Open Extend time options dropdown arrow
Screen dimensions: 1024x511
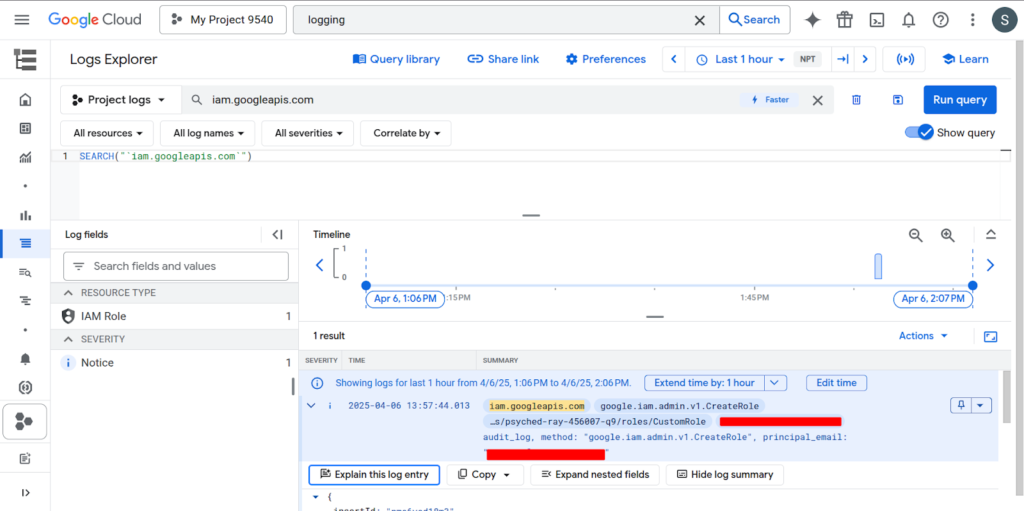point(775,383)
